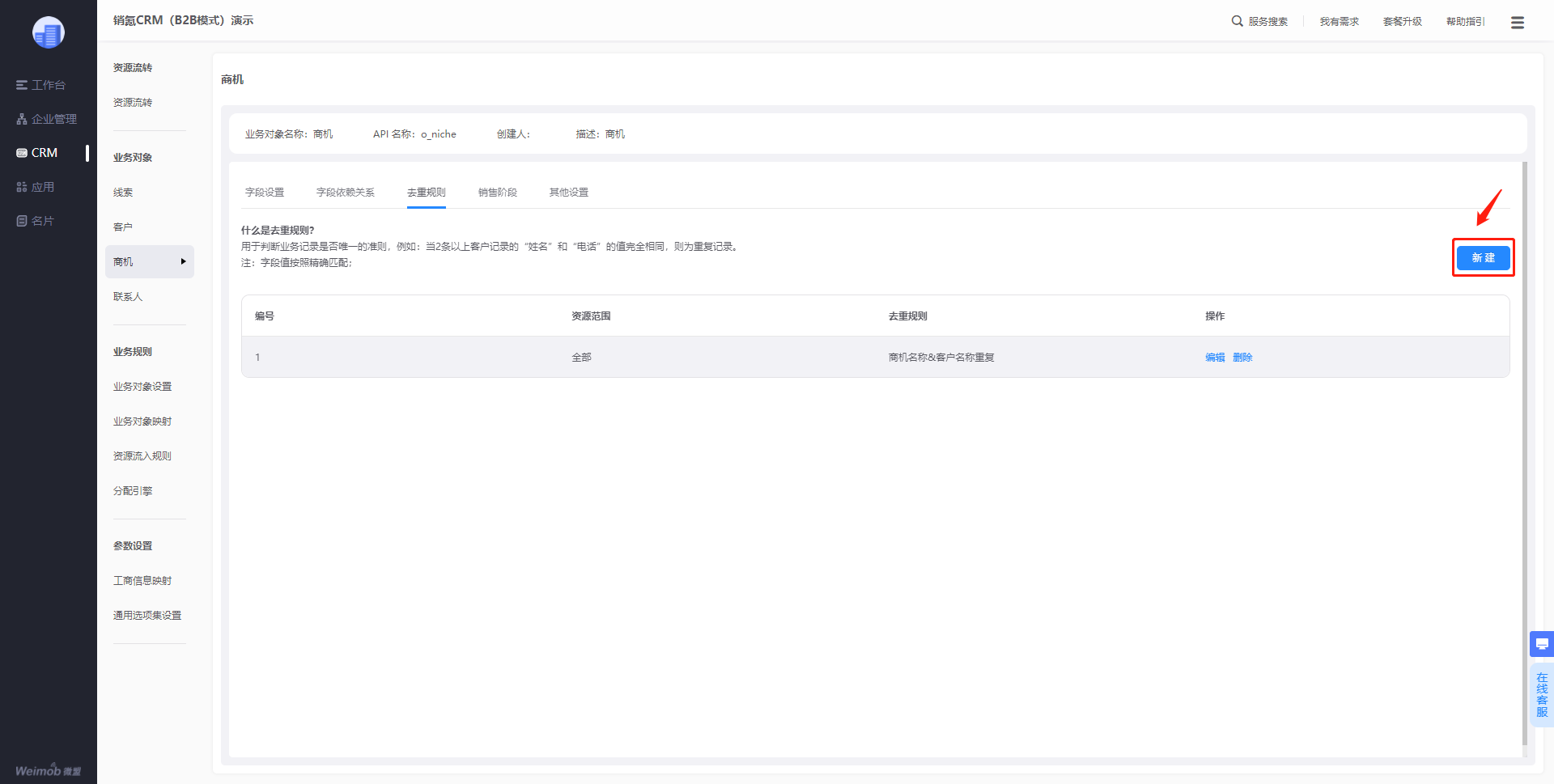This screenshot has height=784, width=1554.
Task: Open 客户 business object
Action: coord(123,227)
